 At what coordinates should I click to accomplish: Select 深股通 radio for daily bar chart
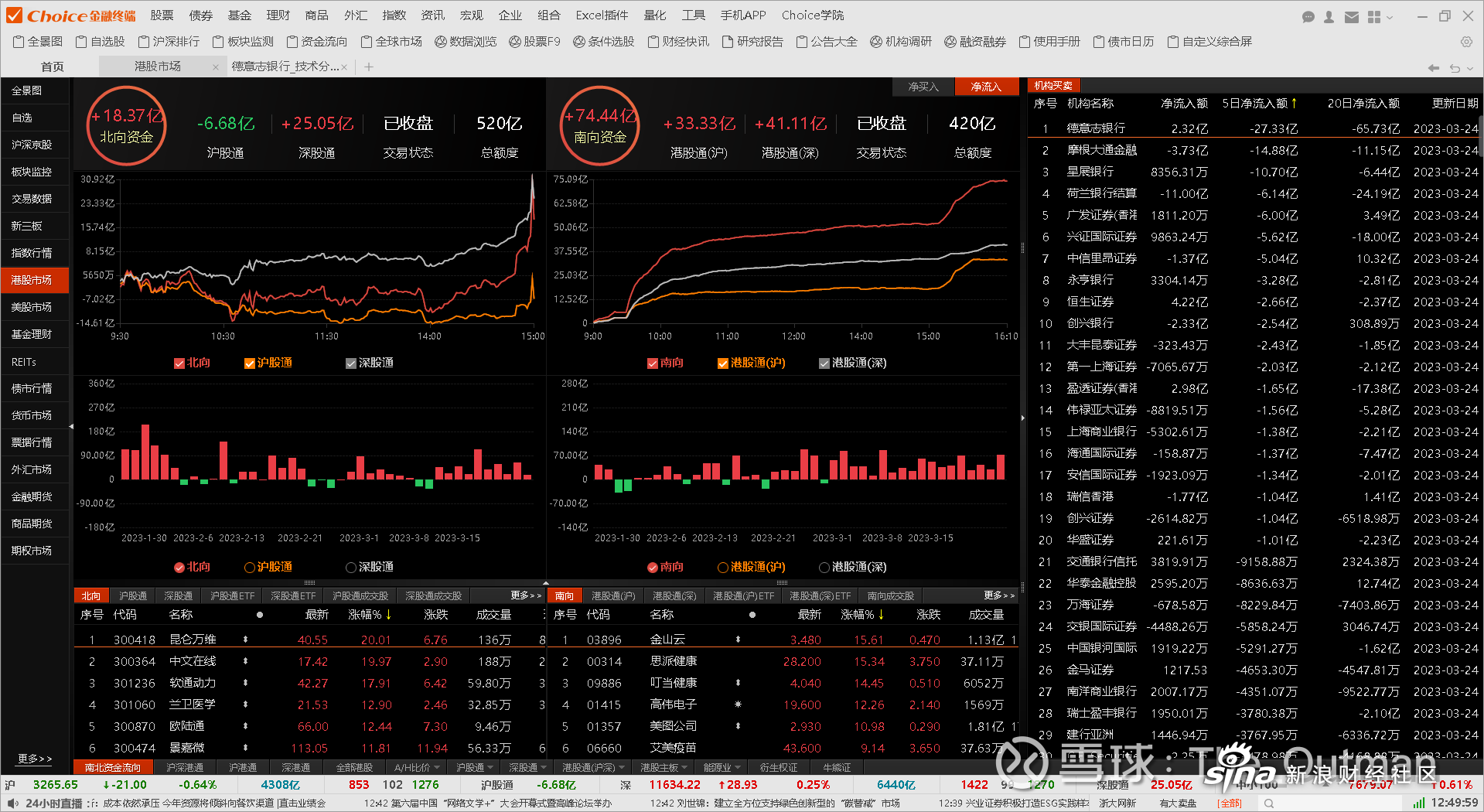point(351,568)
